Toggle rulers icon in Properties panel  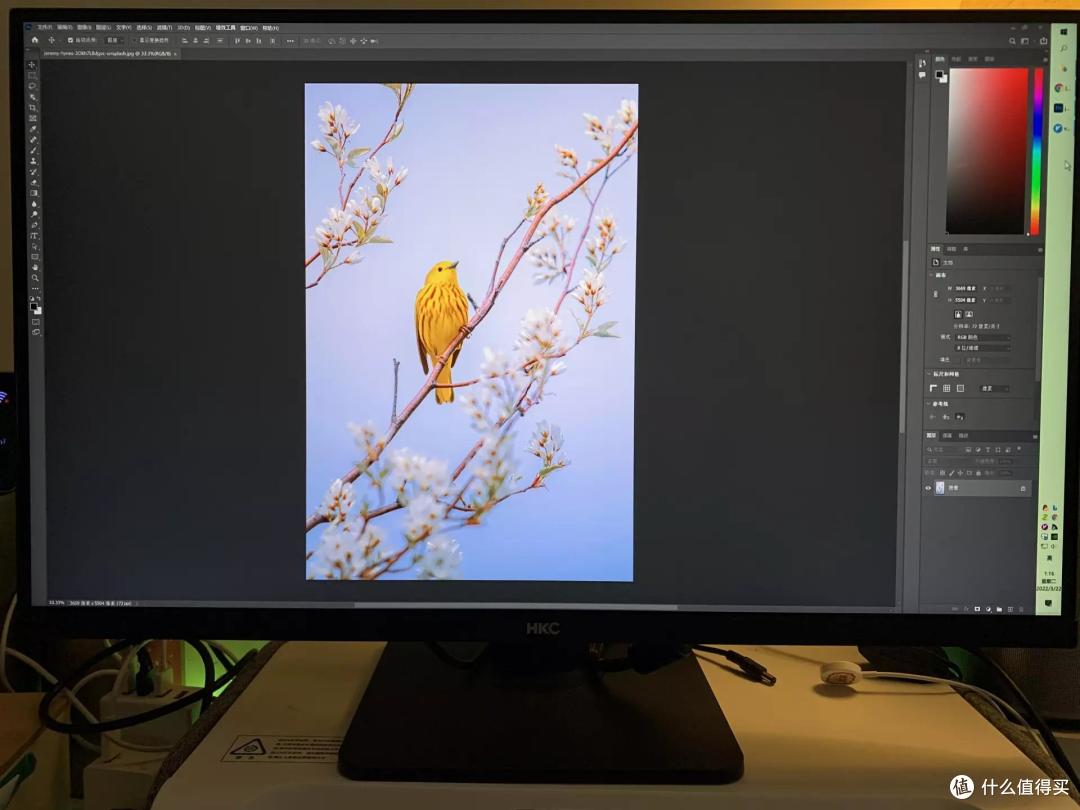pyautogui.click(x=933, y=388)
